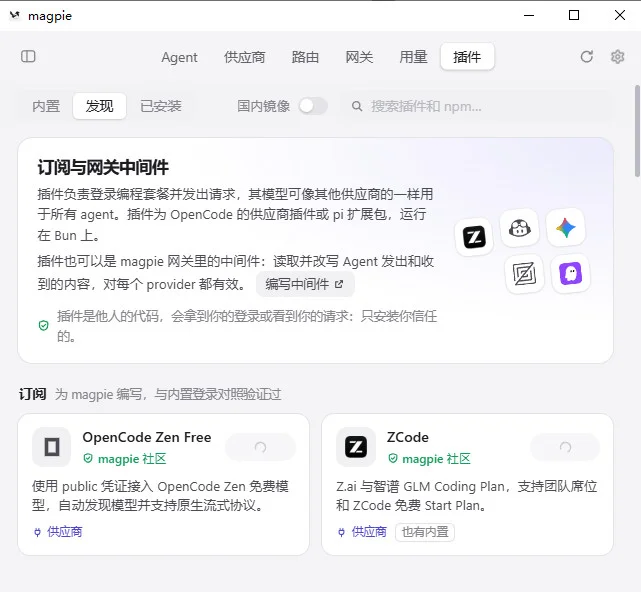641x592 pixels.
Task: Click the green shield warning icon
Action: (43, 325)
